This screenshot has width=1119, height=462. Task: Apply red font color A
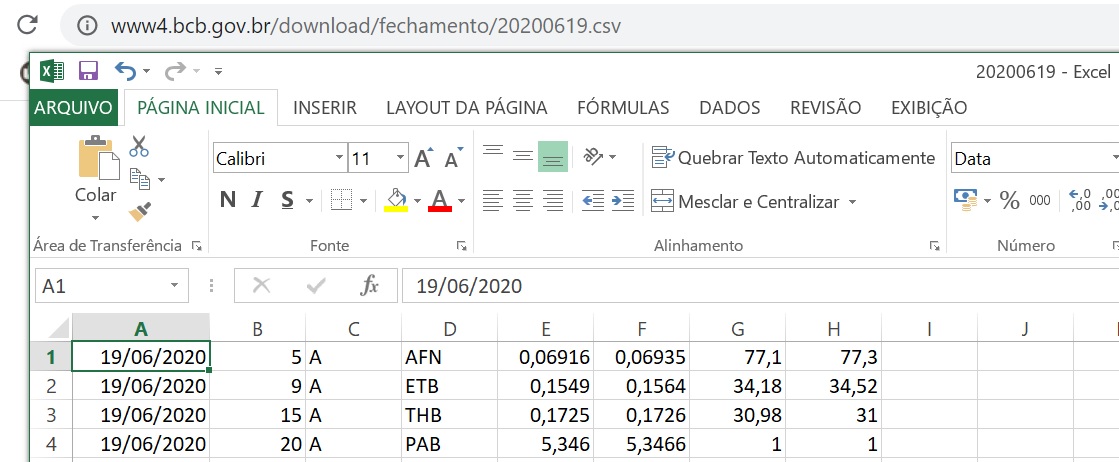tap(440, 201)
